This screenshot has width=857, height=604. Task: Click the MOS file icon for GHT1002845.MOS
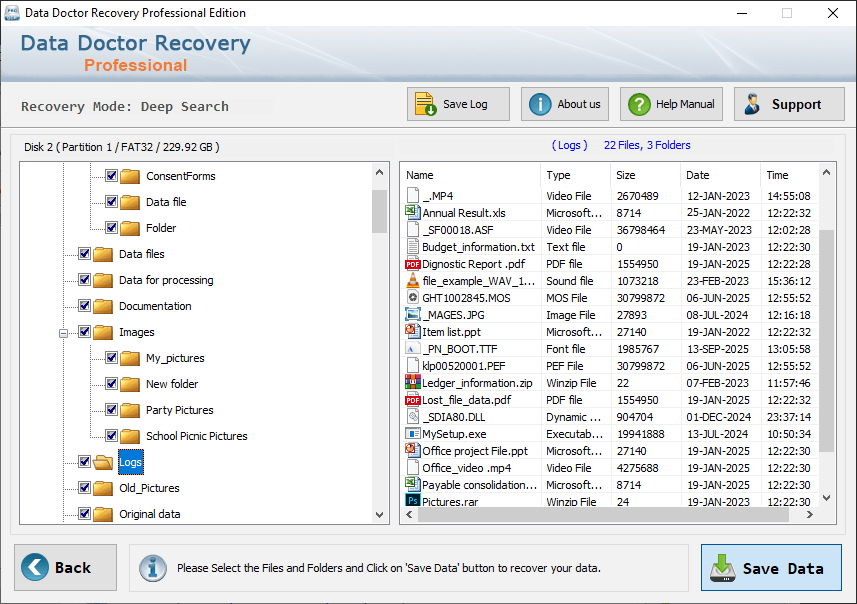(413, 297)
